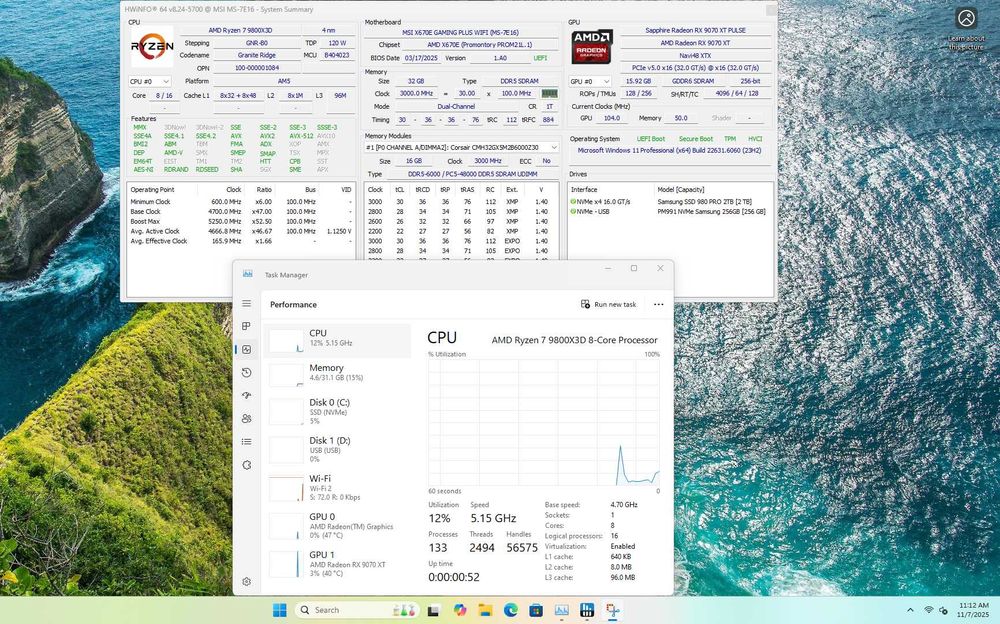The height and width of the screenshot is (624, 1000).
Task: Click DDR5-6000 / PC5-48000 type field
Action: (x=473, y=174)
